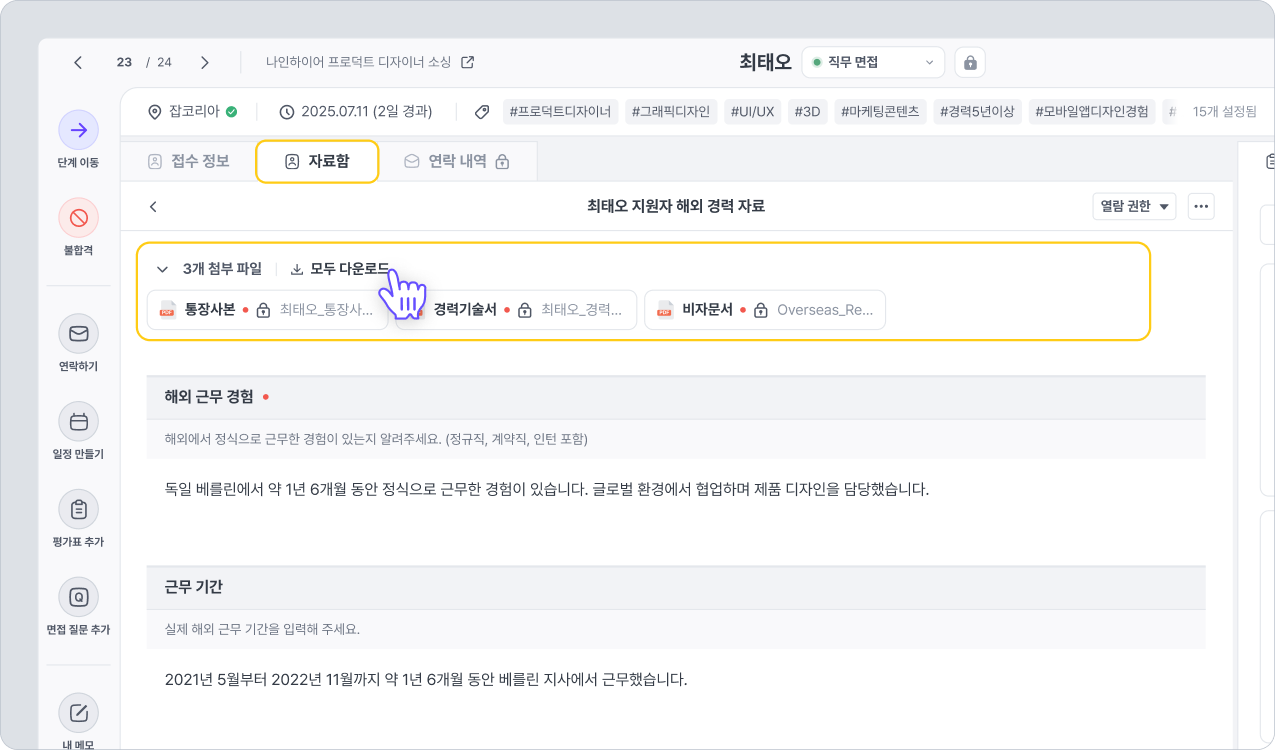Click the PDF icon of 비자문서

click(x=664, y=310)
